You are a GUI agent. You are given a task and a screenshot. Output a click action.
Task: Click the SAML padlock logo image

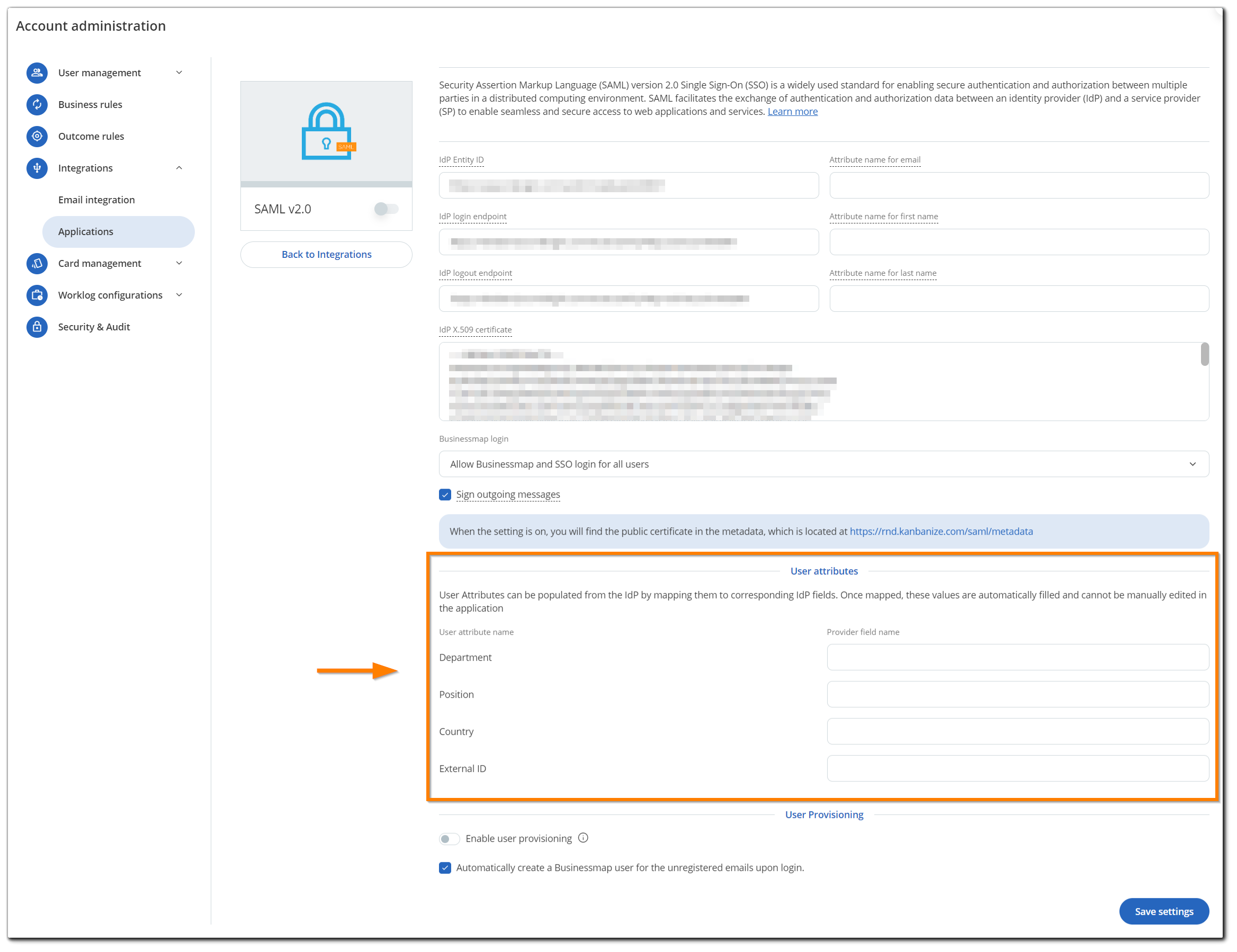coord(327,131)
